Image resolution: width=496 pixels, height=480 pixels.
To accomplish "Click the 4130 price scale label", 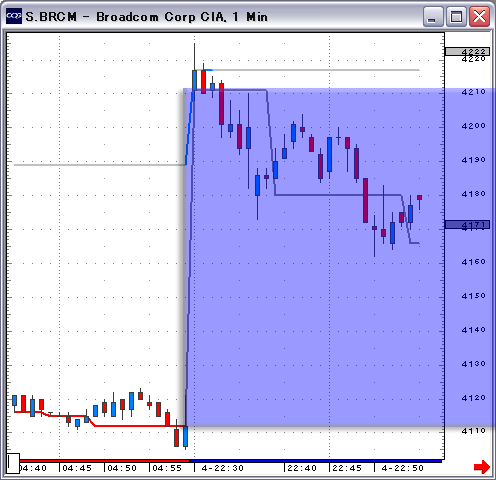I will point(473,364).
